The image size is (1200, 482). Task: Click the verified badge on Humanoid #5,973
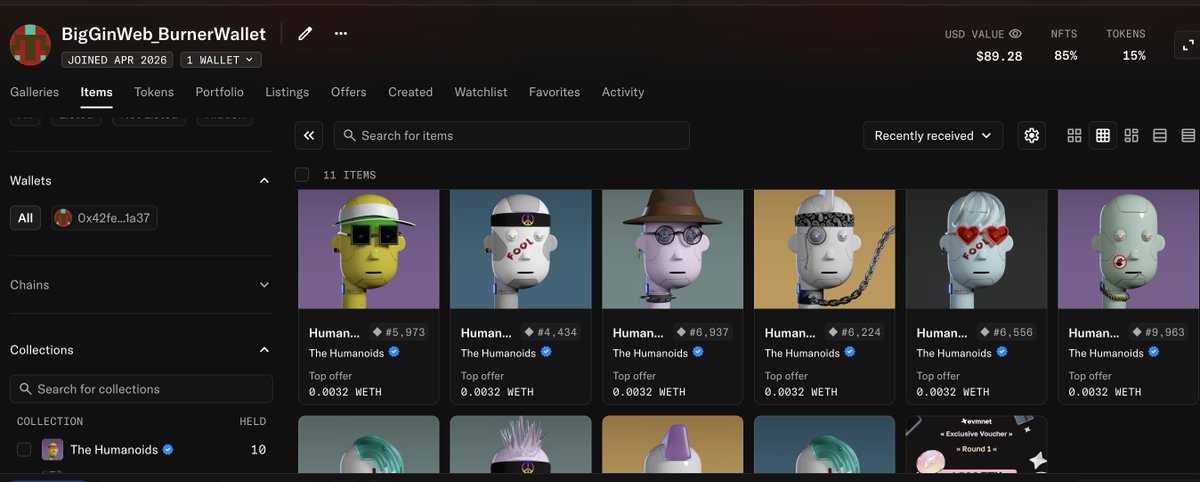coord(394,352)
